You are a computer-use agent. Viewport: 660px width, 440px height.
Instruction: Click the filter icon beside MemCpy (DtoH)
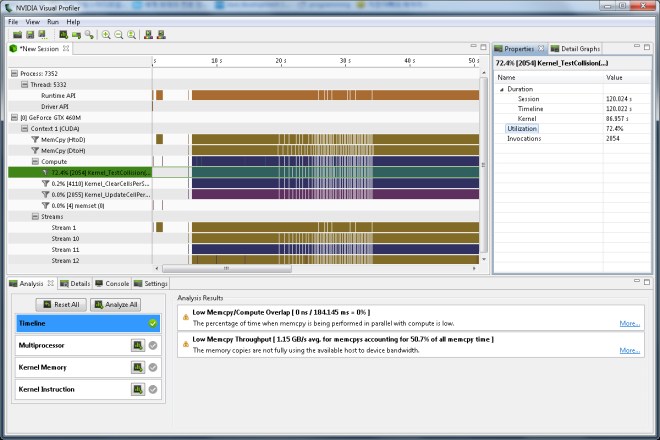click(x=35, y=150)
